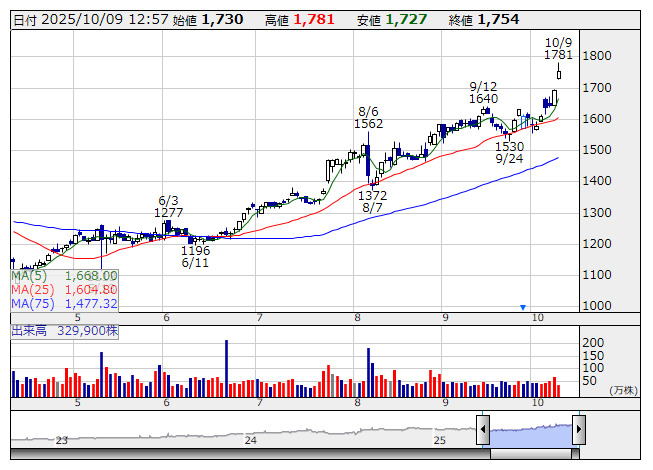Click the blue triangle marker near October
The image size is (653, 470).
pos(523,307)
